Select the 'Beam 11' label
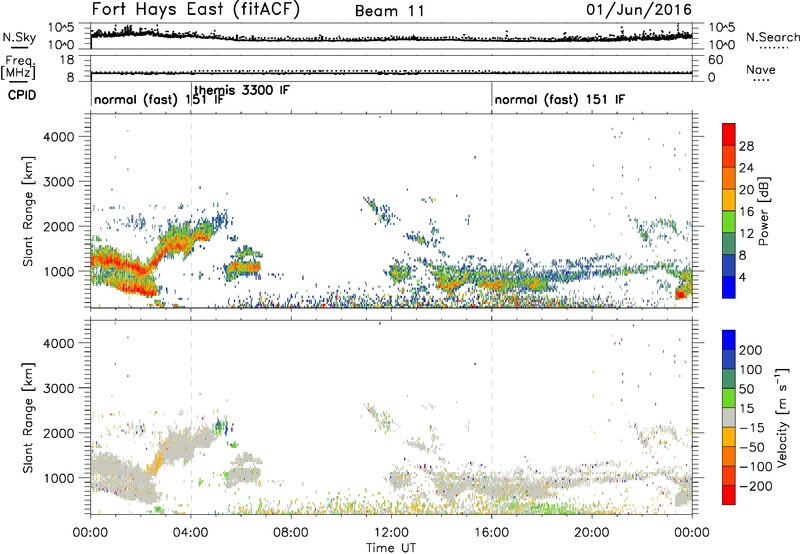Image resolution: width=800 pixels, height=554 pixels. click(x=390, y=11)
